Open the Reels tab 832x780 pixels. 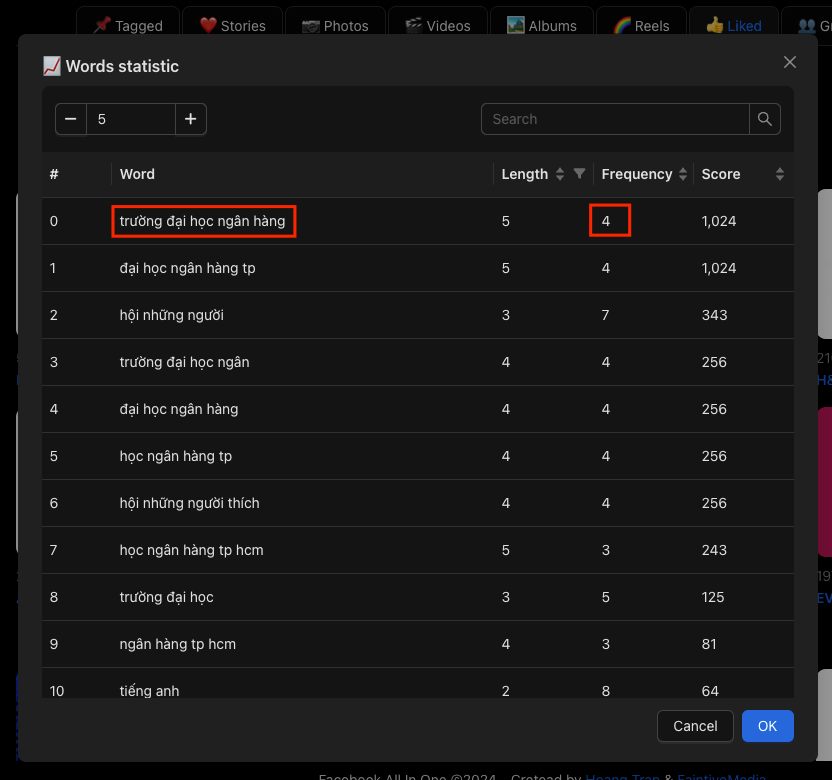pos(641,25)
